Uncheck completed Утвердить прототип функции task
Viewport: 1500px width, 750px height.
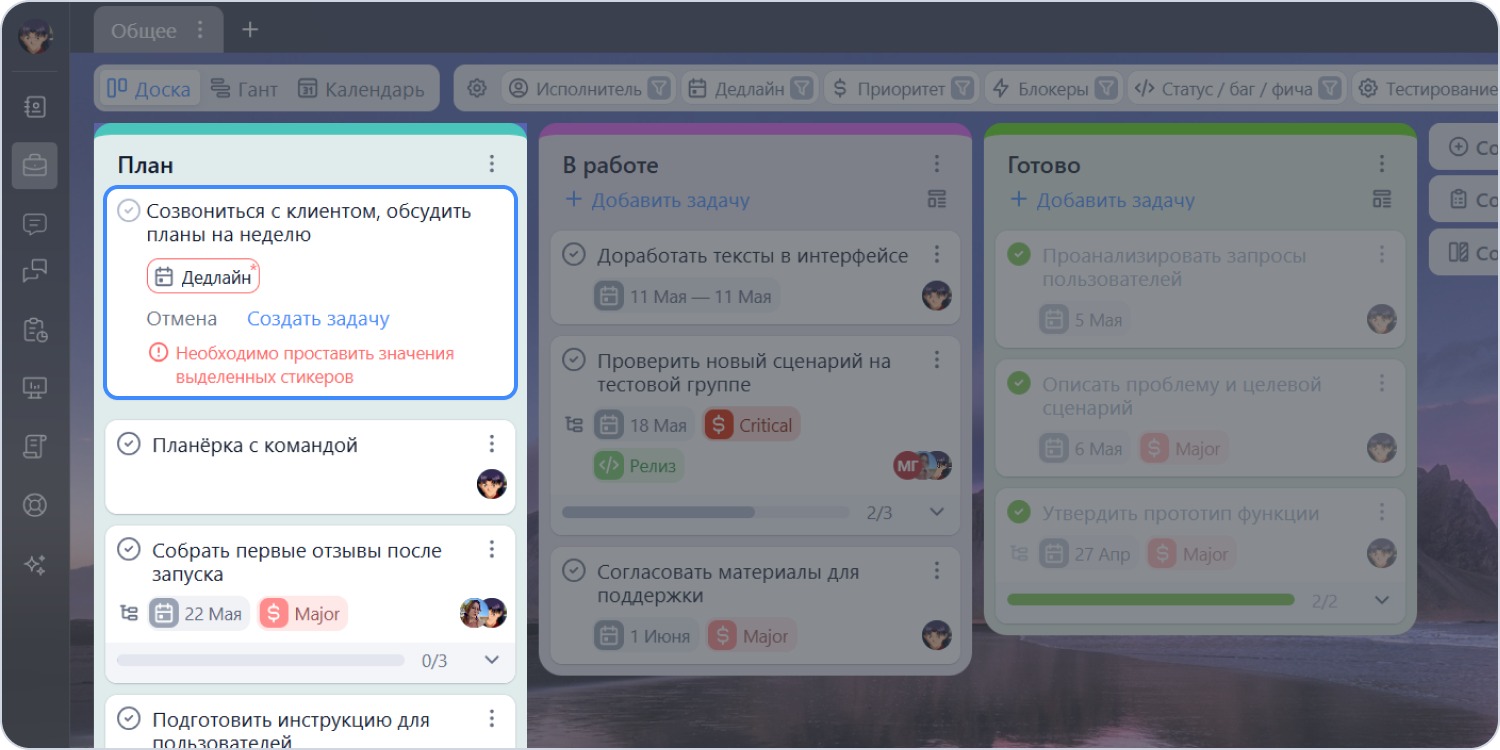[1019, 512]
